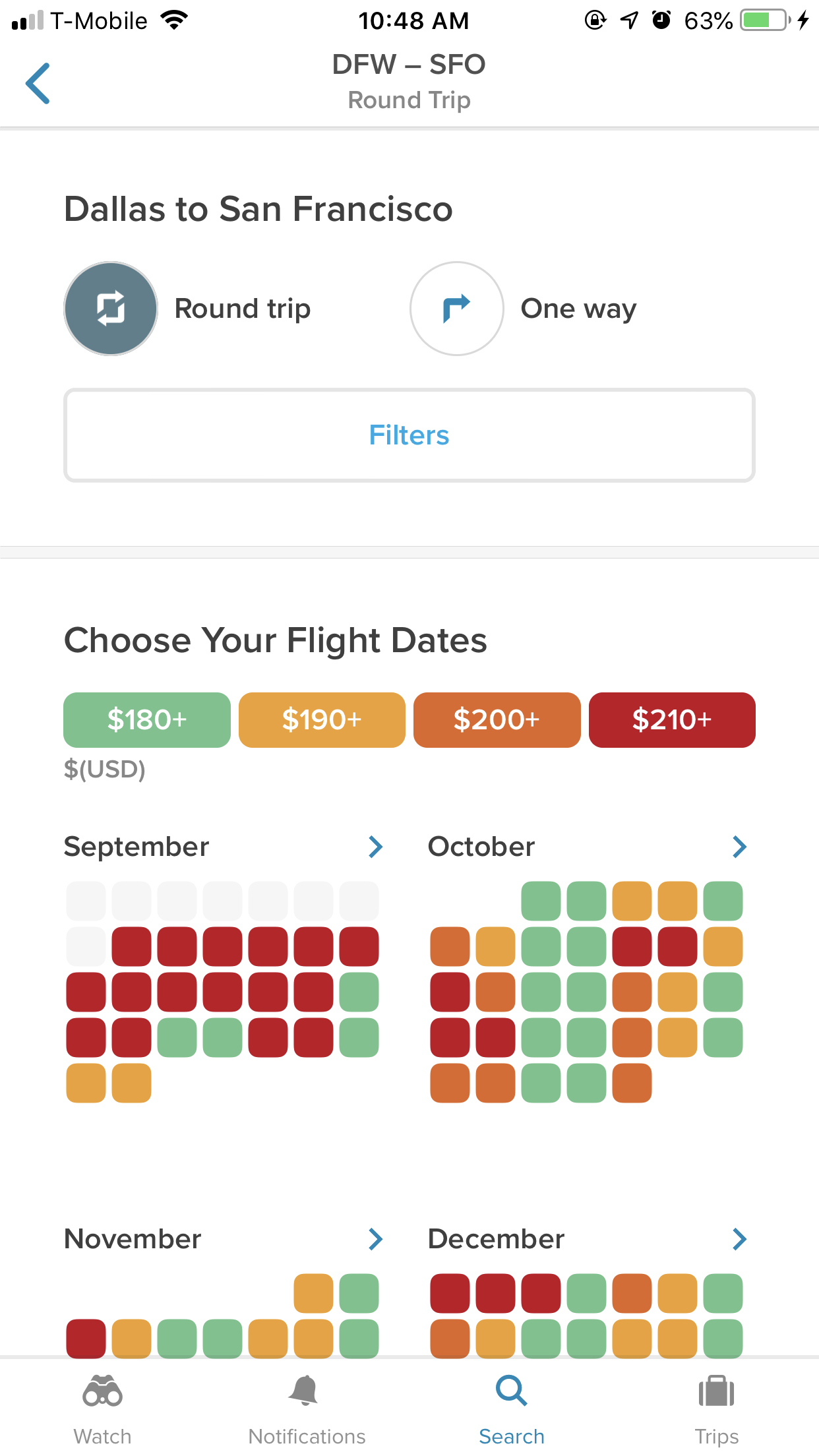This screenshot has height=1456, width=819.
Task: Tap the red $210+ price legend
Action: click(672, 720)
